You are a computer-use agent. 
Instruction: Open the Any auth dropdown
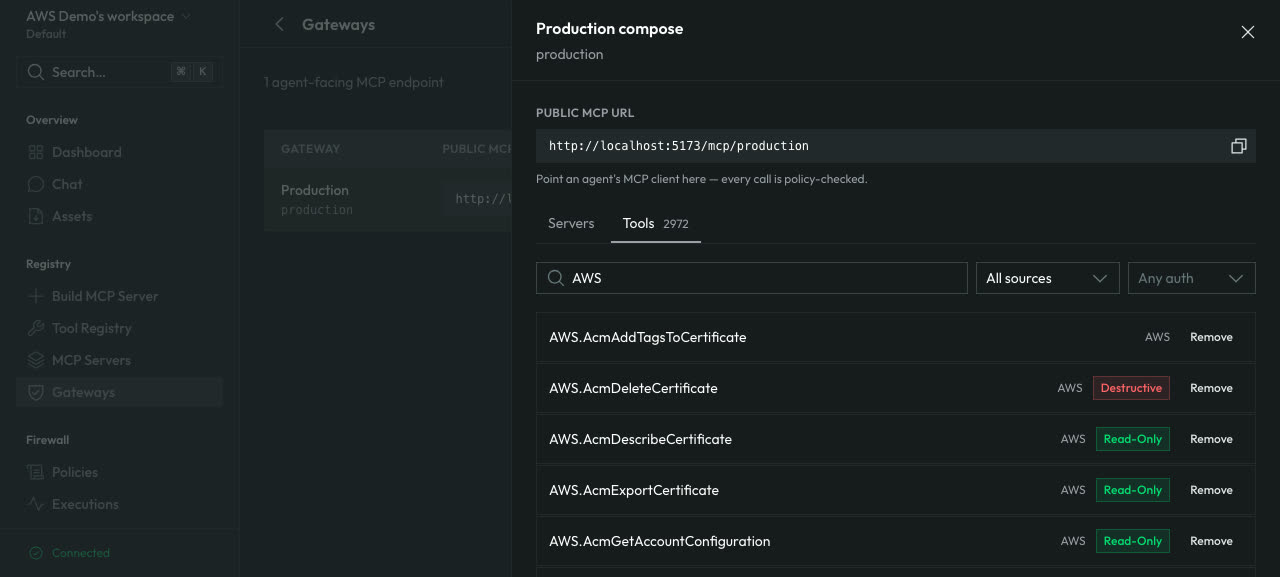tap(1191, 278)
